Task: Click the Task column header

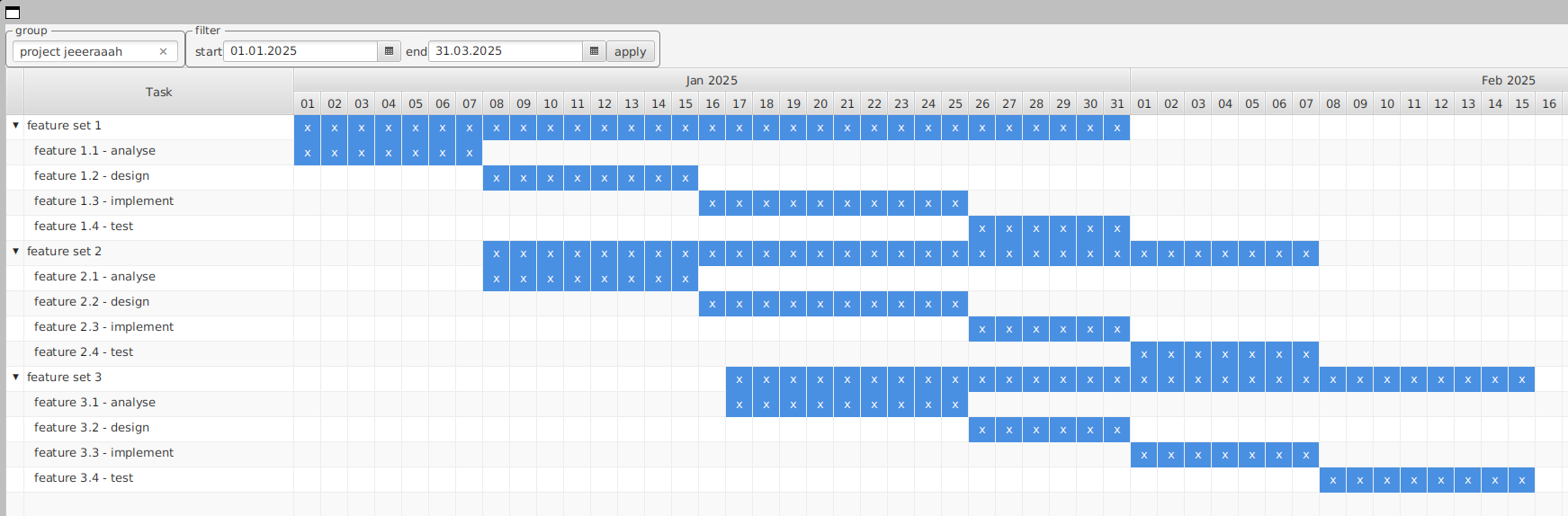Action: (x=158, y=92)
